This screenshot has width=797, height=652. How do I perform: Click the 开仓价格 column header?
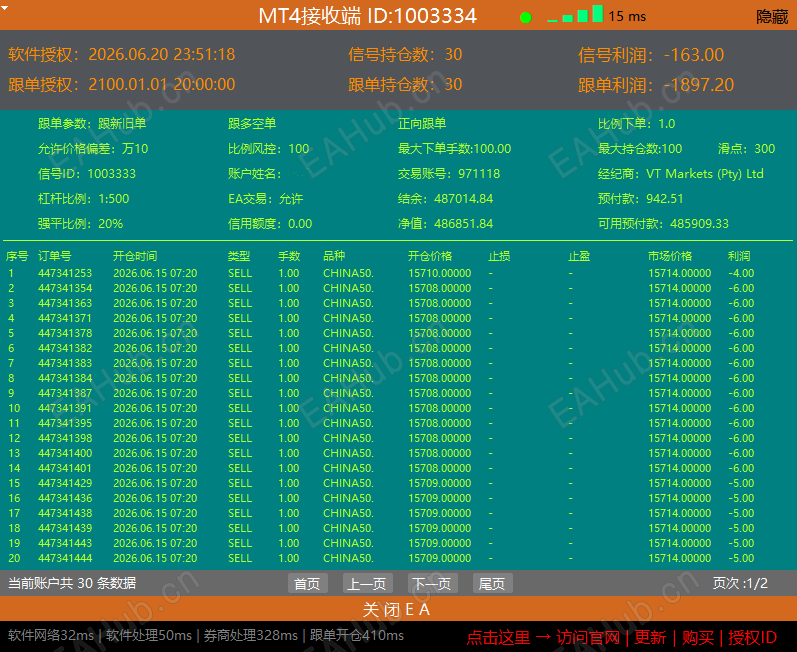(x=430, y=256)
